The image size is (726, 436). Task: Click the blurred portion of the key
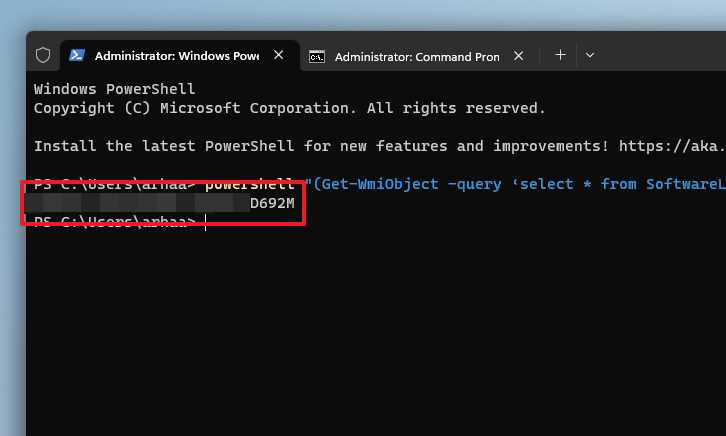pyautogui.click(x=137, y=203)
